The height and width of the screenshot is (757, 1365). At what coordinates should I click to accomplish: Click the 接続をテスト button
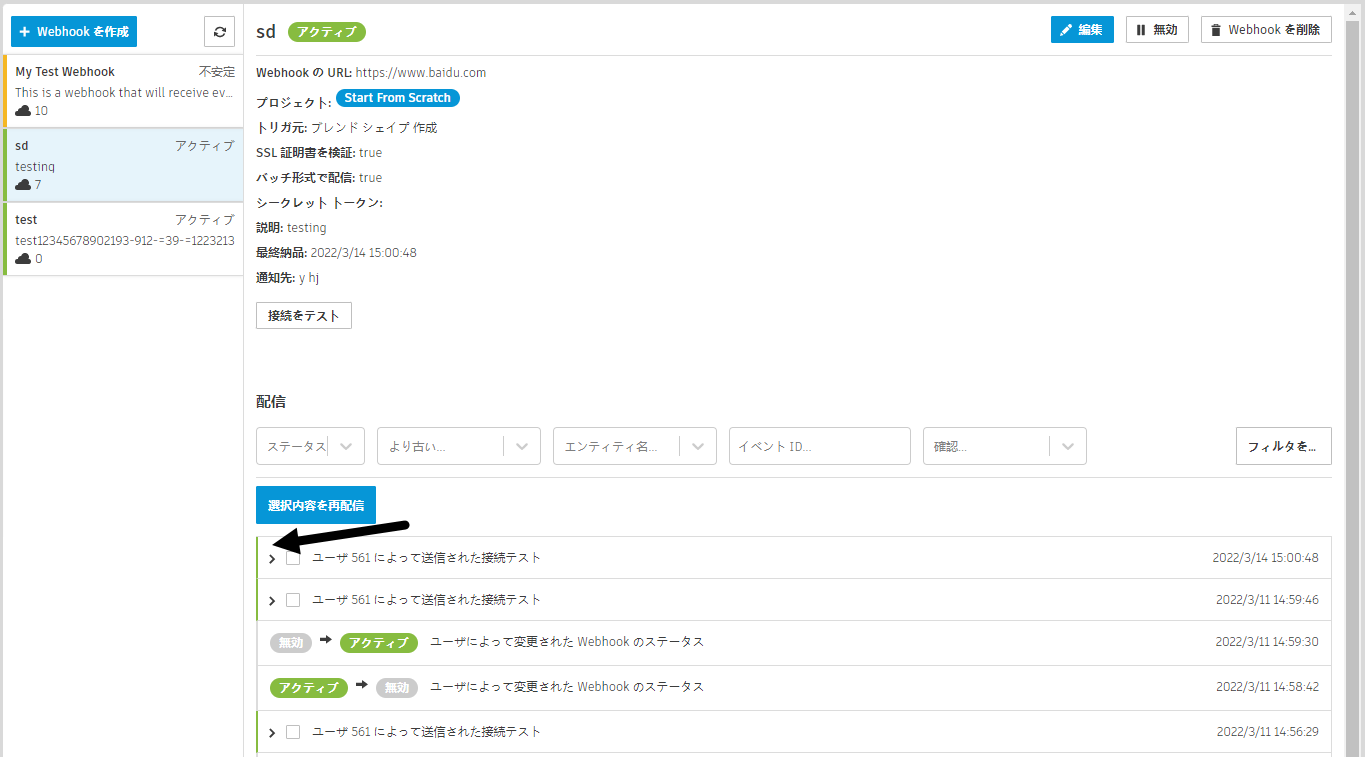coord(304,315)
